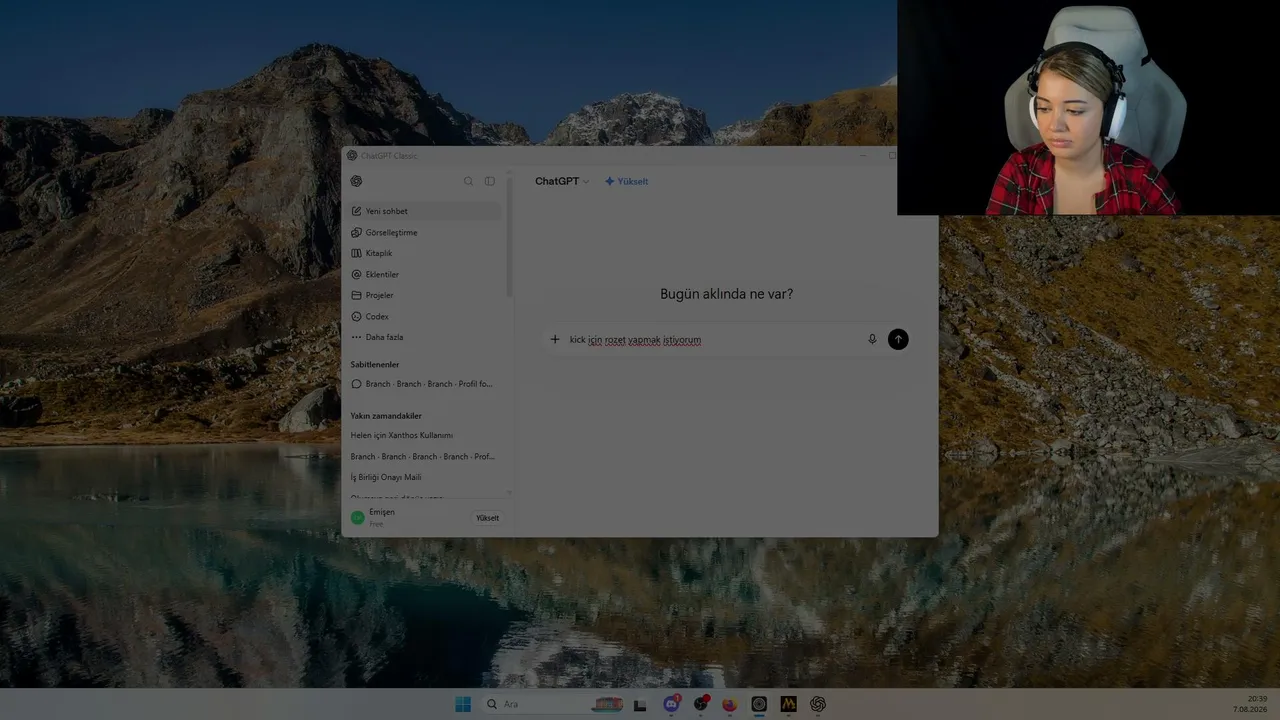Open chat İş Birliği Onayı Maili
The width and height of the screenshot is (1280, 720).
click(426, 477)
